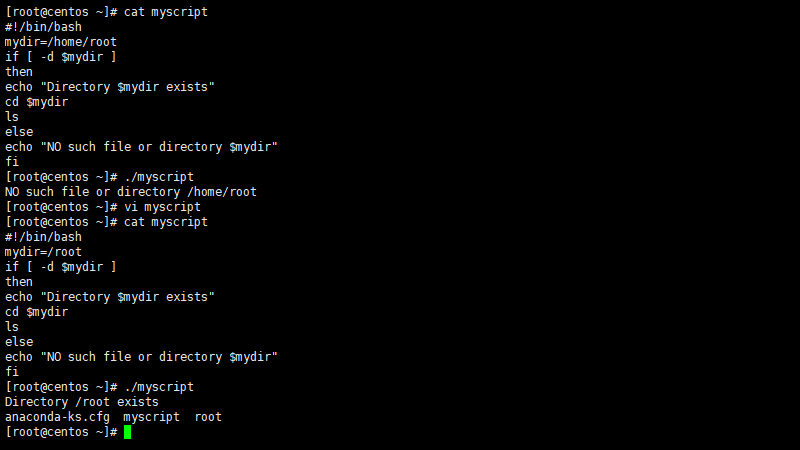Click the last './myscript' command
The width and height of the screenshot is (800, 450).
click(159, 387)
